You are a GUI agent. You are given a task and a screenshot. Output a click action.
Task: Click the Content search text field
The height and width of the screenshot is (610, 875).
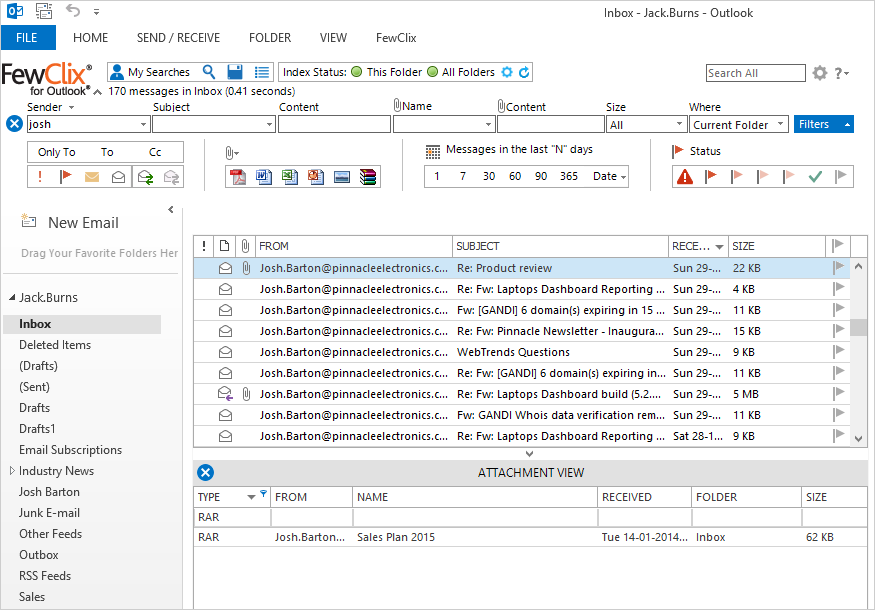[x=334, y=124]
